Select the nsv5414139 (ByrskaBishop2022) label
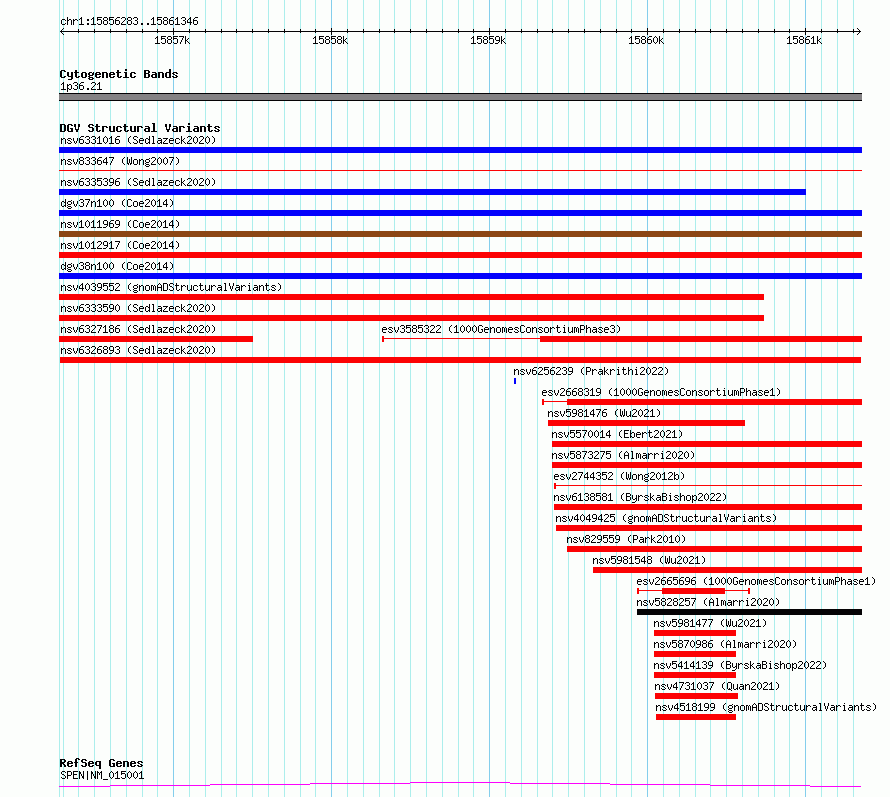 coord(740,665)
